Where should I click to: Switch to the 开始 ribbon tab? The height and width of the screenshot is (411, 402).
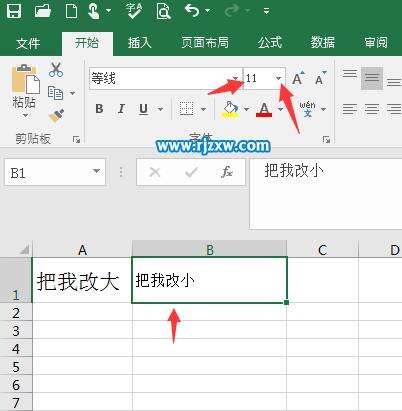(x=87, y=43)
